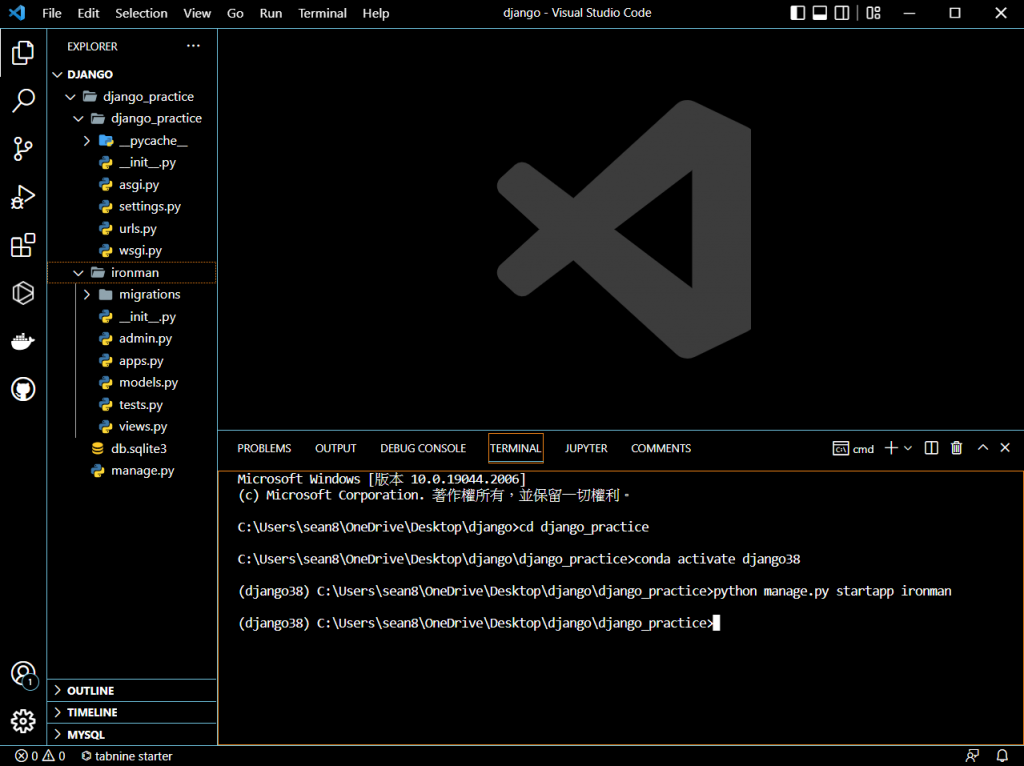Viewport: 1024px width, 766px height.
Task: Open the hexagon extension view in activity bar
Action: 23,293
